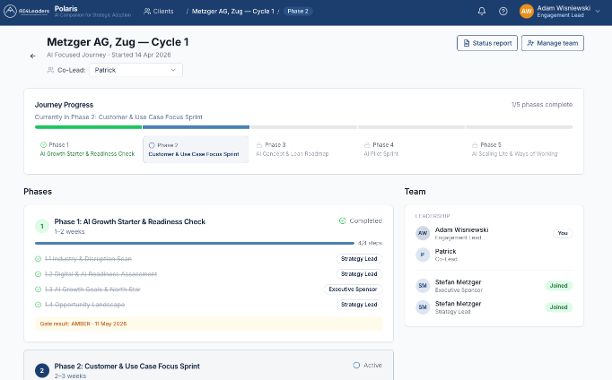Open the notifications bell
This screenshot has width=612, height=380.
point(482,11)
